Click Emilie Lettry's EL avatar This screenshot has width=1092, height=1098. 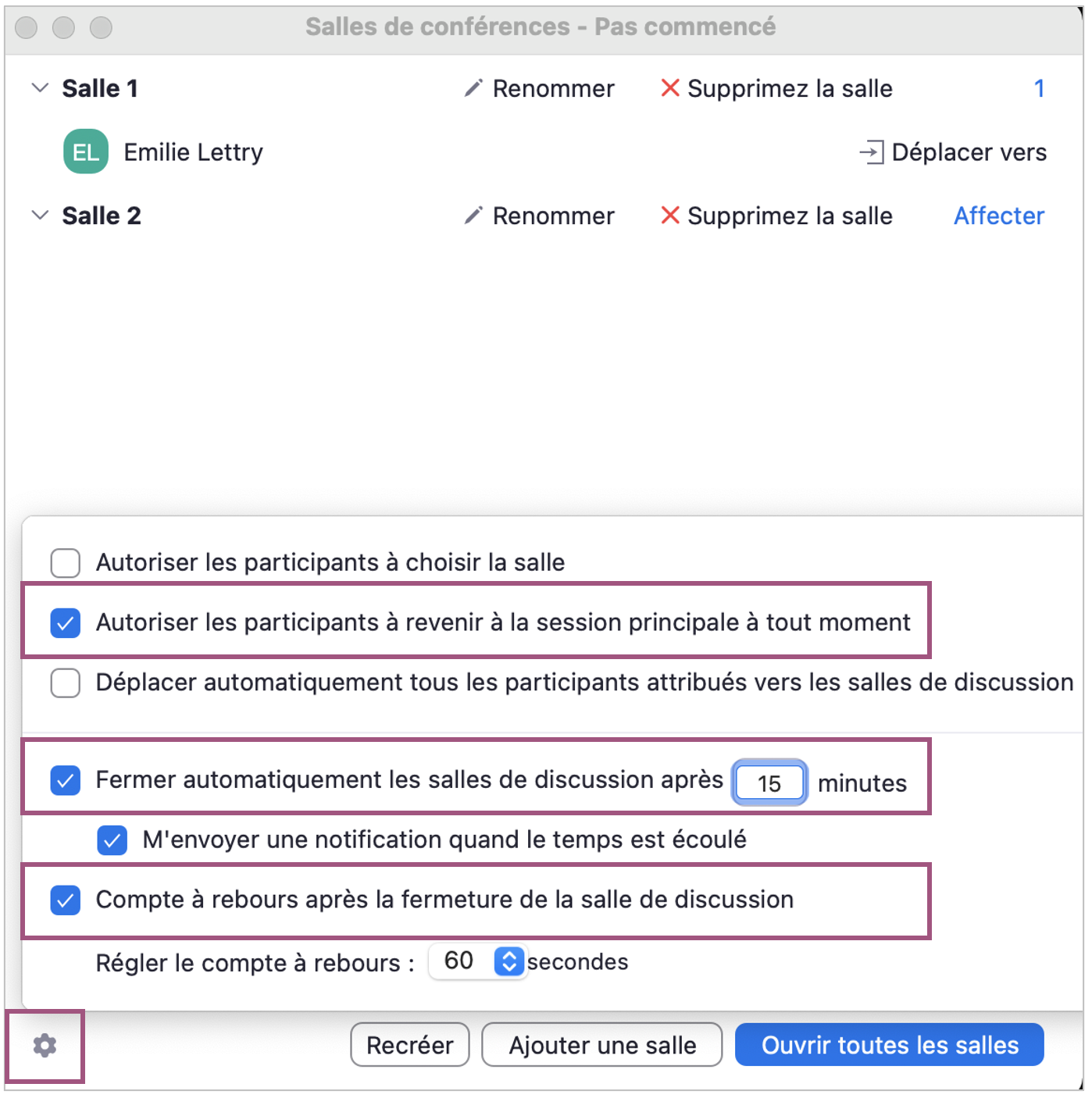tap(86, 152)
